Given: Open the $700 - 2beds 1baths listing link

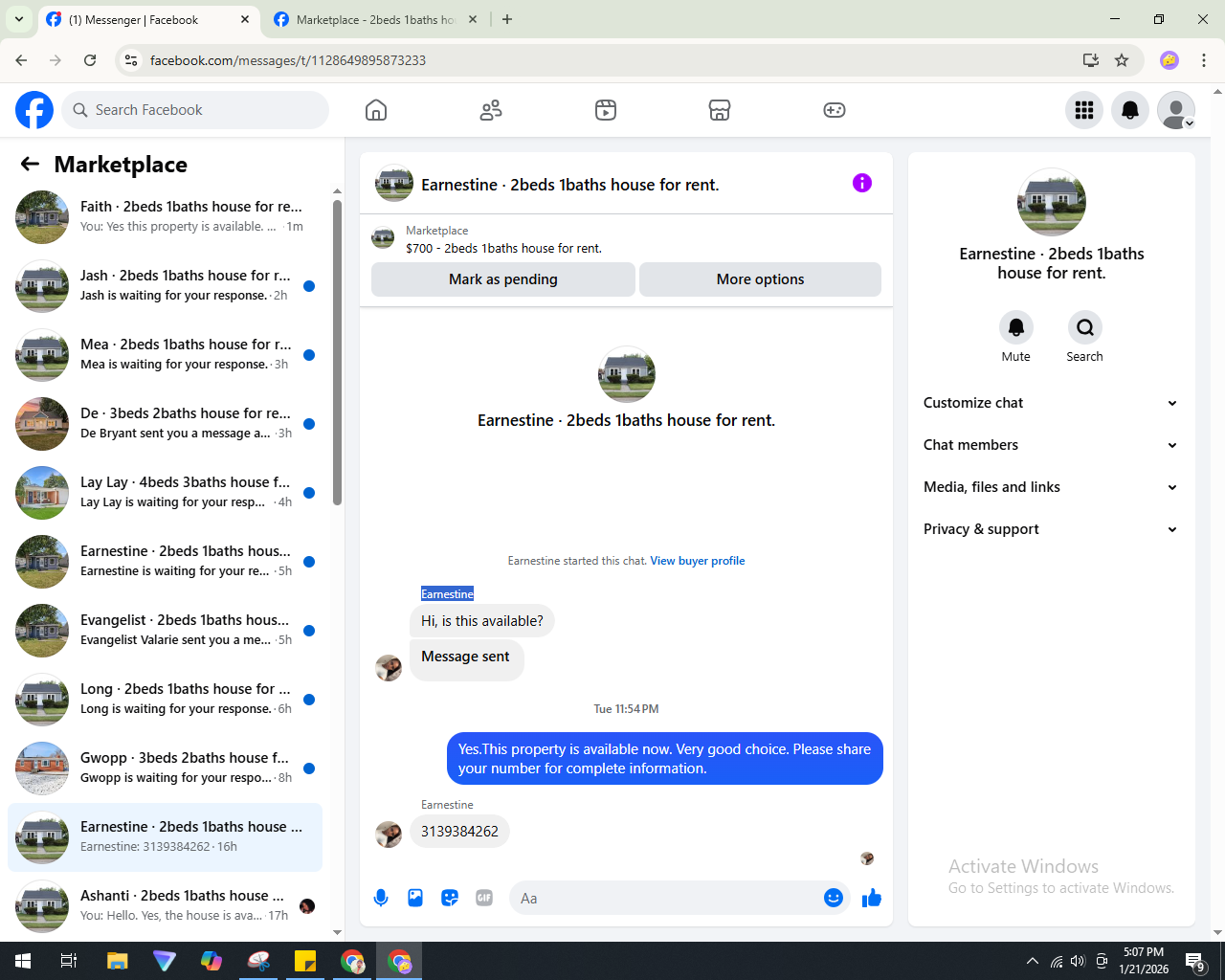Looking at the screenshot, I should tap(503, 248).
